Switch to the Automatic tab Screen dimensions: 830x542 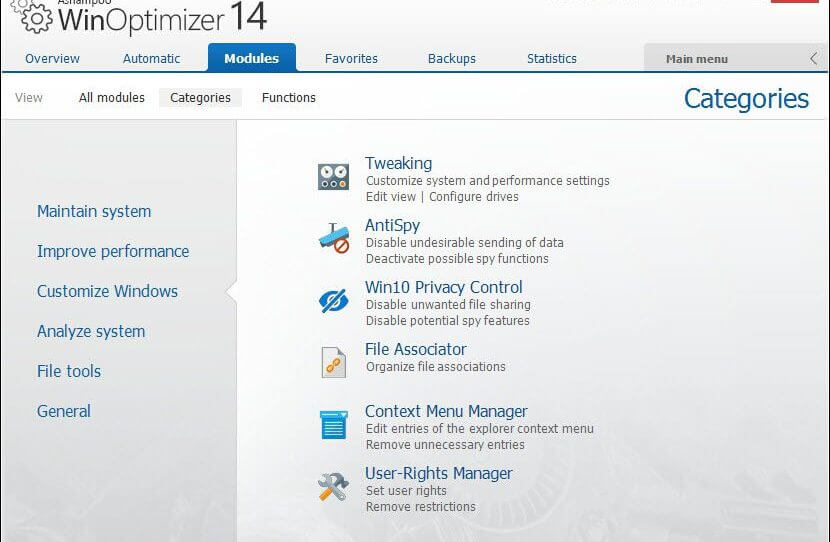(151, 59)
